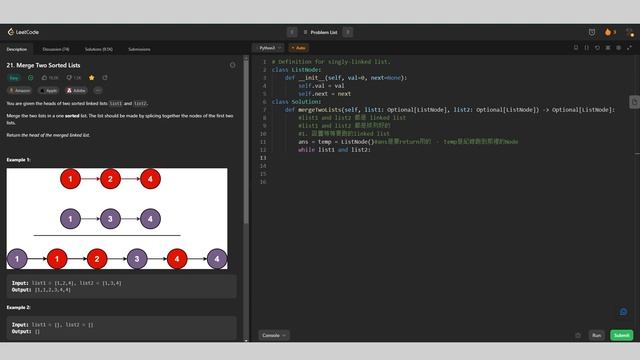Click the icon left of Run button

click(x=578, y=335)
